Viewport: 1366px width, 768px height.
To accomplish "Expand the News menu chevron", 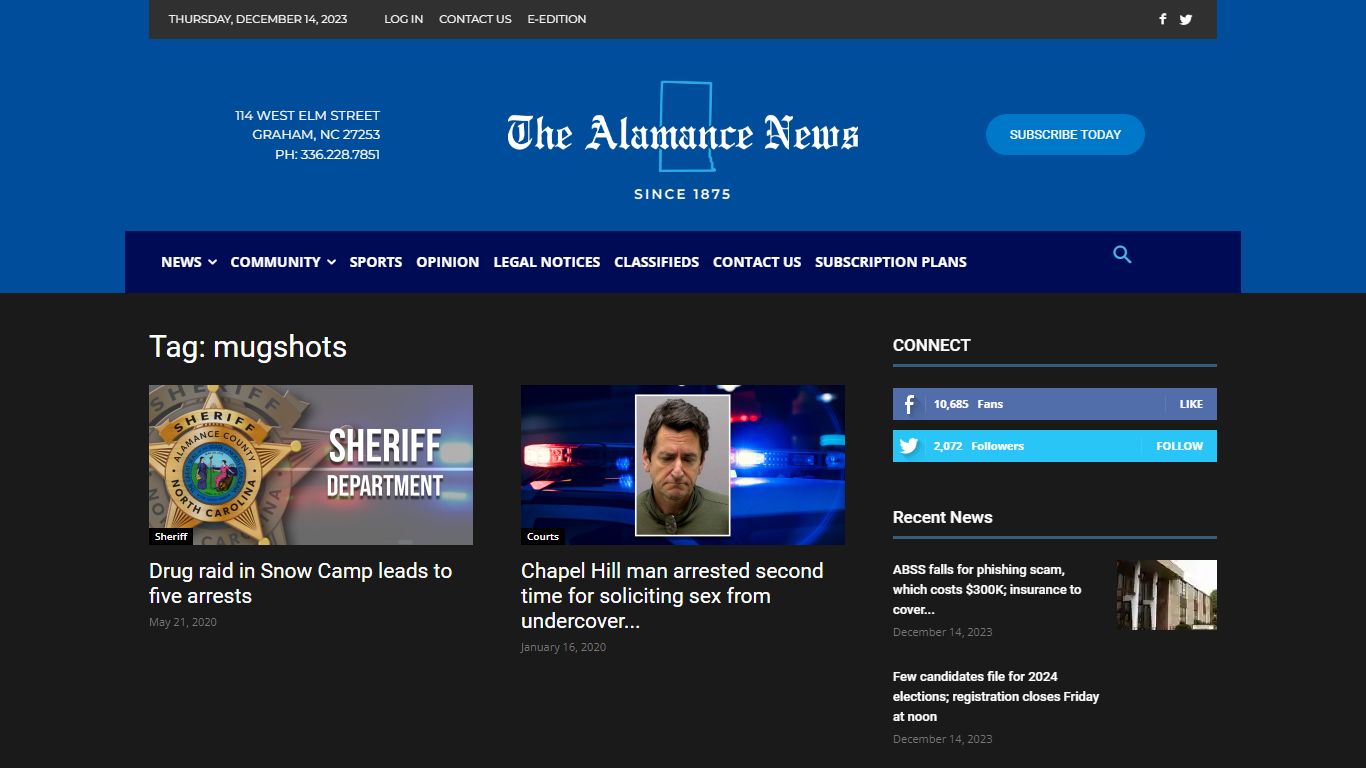I will pos(212,262).
